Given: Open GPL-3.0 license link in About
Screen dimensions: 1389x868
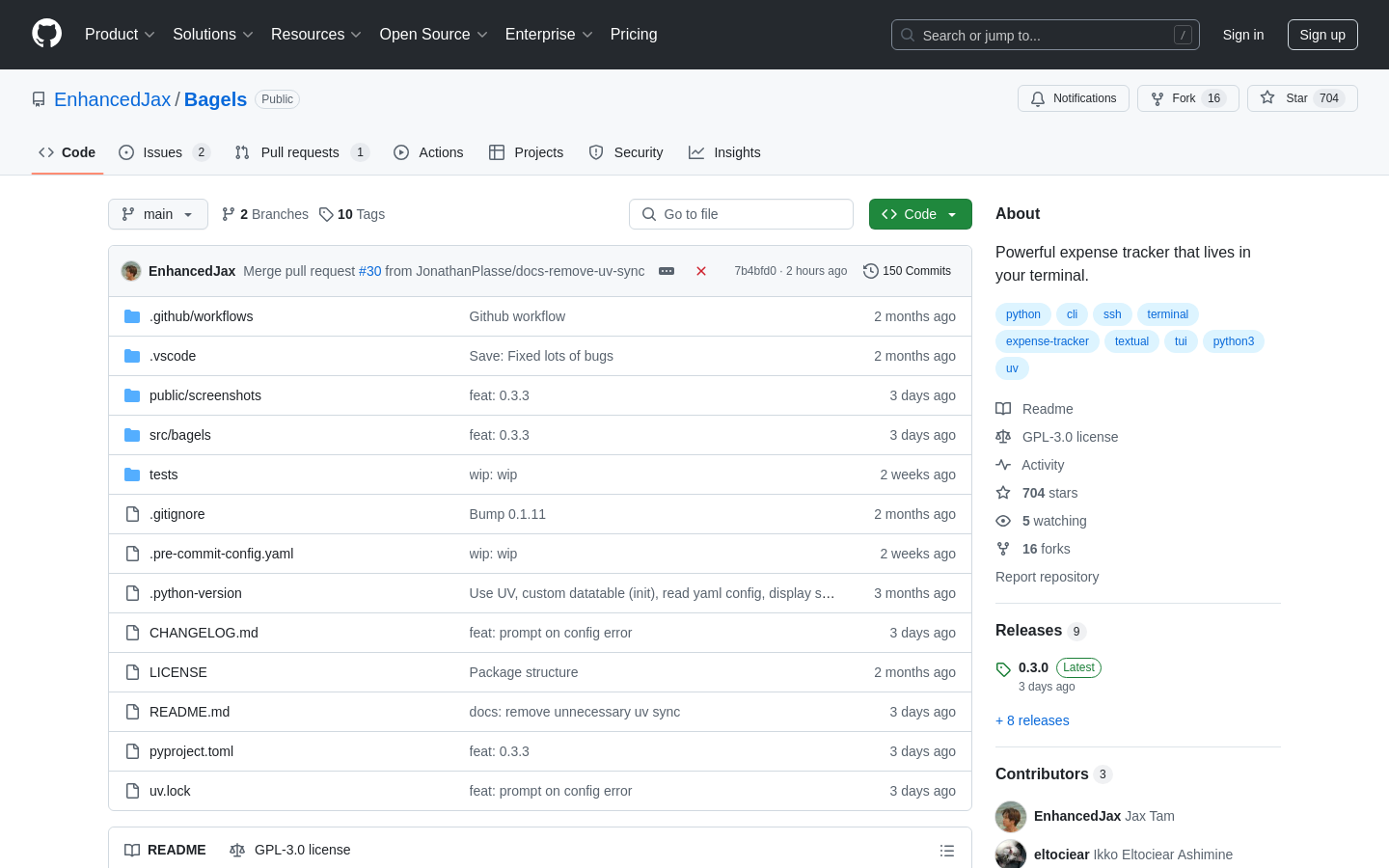Looking at the screenshot, I should click(1057, 437).
